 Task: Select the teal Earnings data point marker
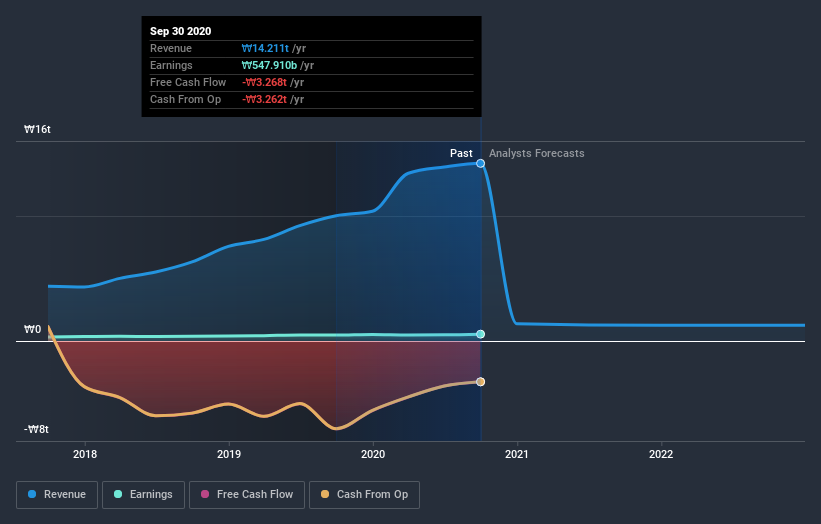pyautogui.click(x=480, y=334)
